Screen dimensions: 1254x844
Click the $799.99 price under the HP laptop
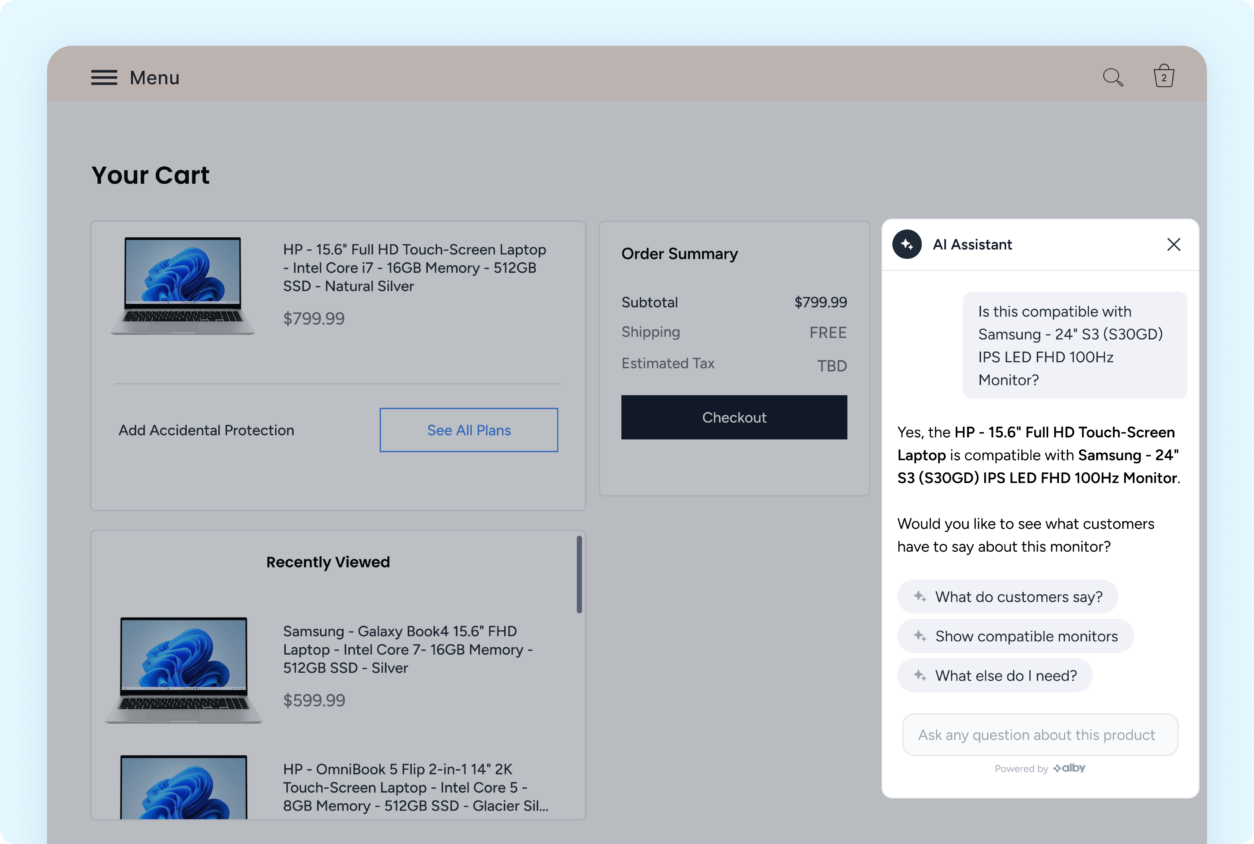(314, 319)
